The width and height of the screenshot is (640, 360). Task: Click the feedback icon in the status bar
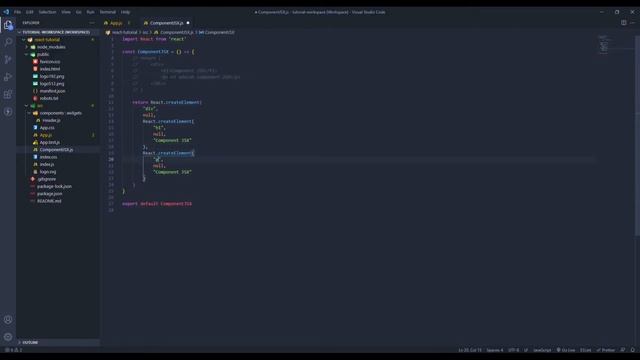point(623,350)
